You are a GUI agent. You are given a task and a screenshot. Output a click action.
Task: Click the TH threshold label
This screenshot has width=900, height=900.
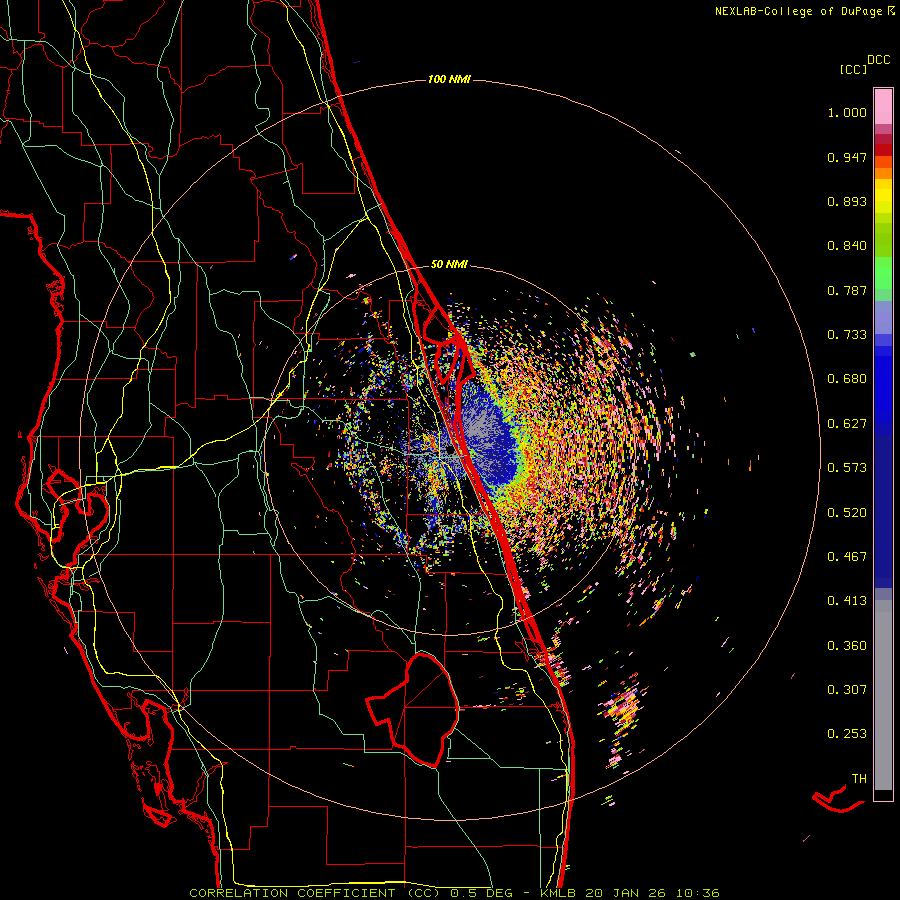(x=859, y=779)
